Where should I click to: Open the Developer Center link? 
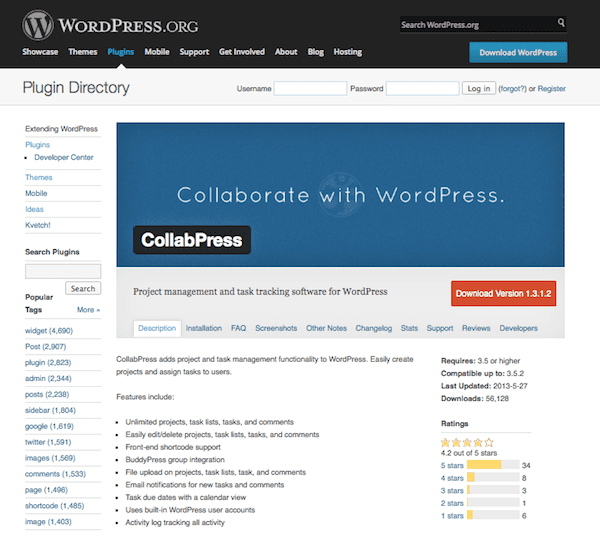click(64, 157)
